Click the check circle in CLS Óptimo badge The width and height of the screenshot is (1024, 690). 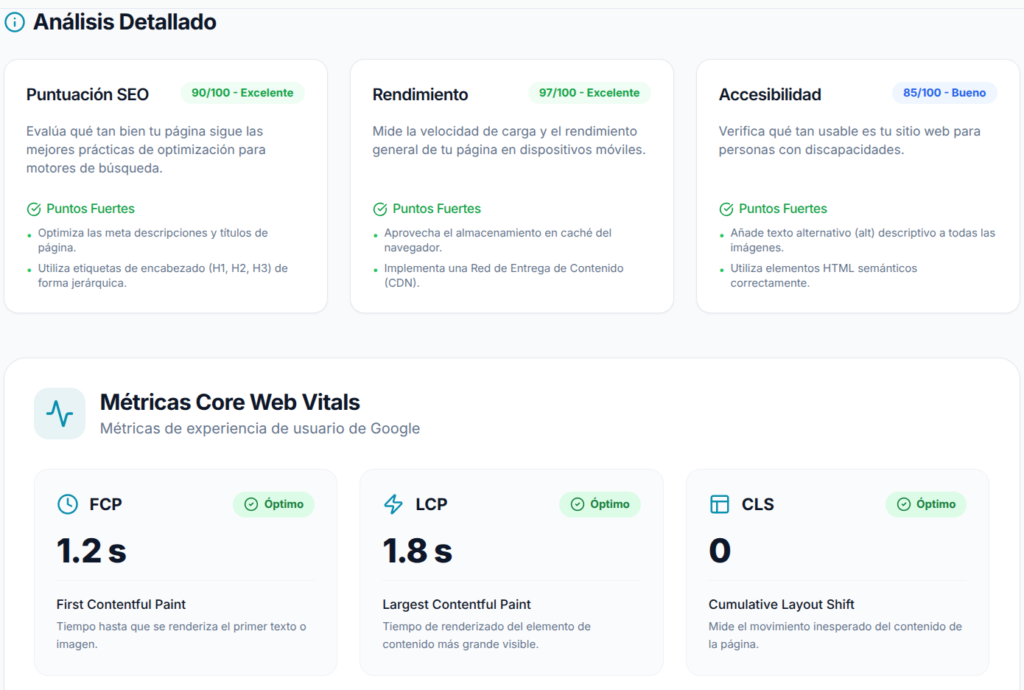(903, 504)
